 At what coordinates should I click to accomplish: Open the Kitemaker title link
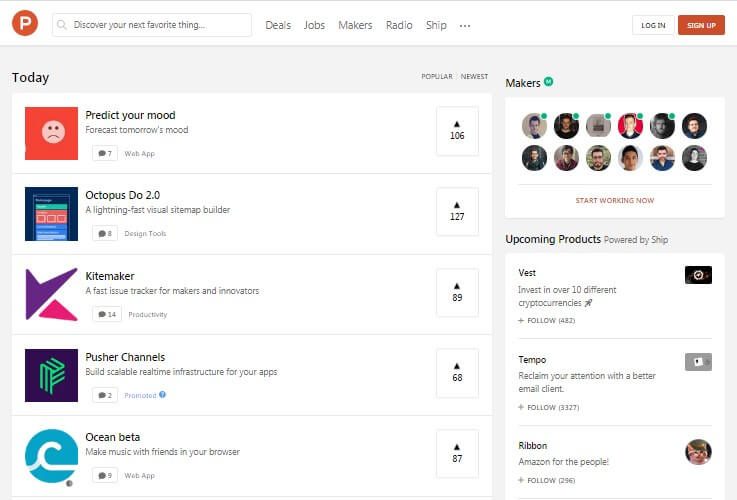click(110, 276)
